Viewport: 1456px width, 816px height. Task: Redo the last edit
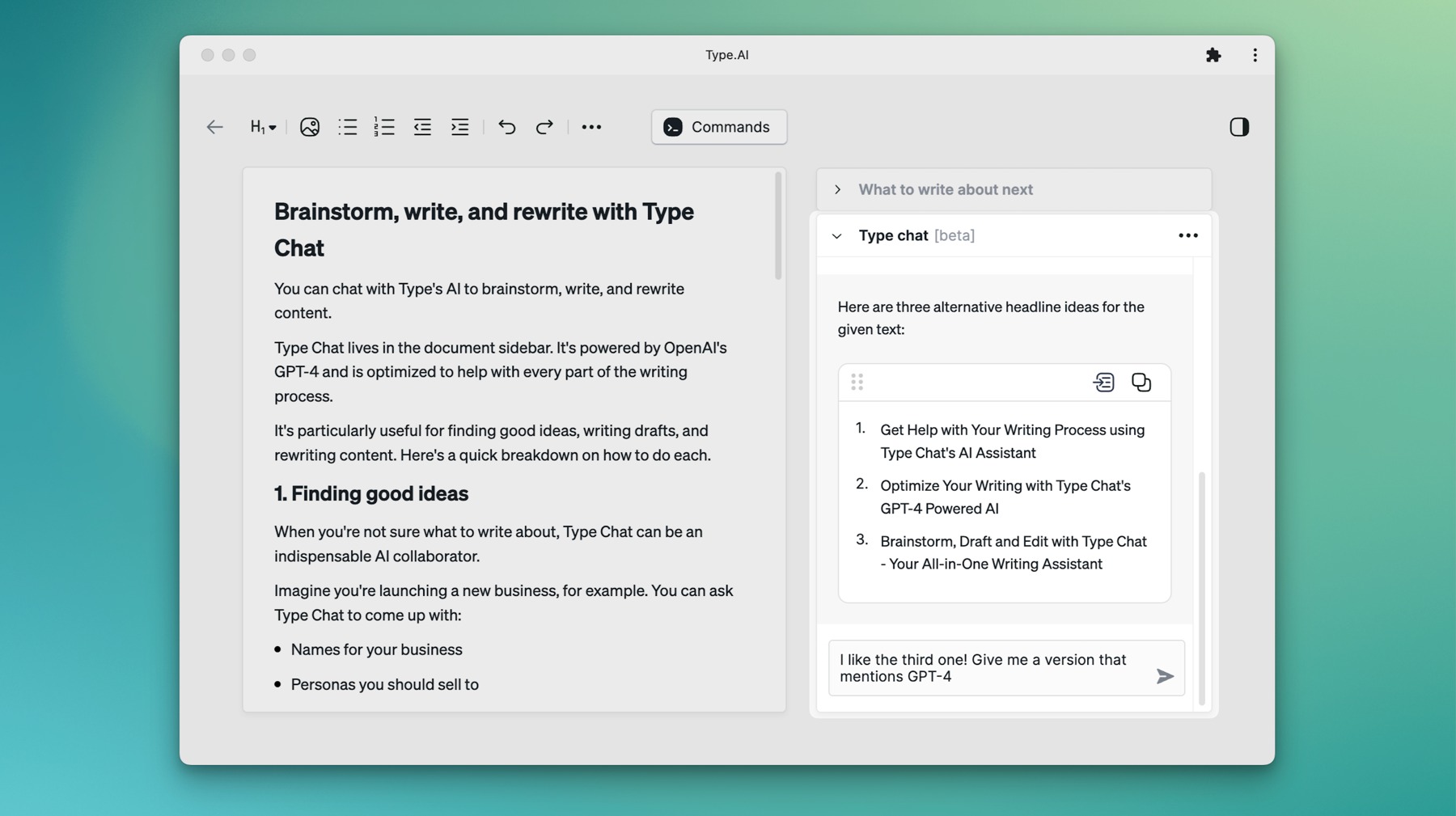[x=544, y=127]
